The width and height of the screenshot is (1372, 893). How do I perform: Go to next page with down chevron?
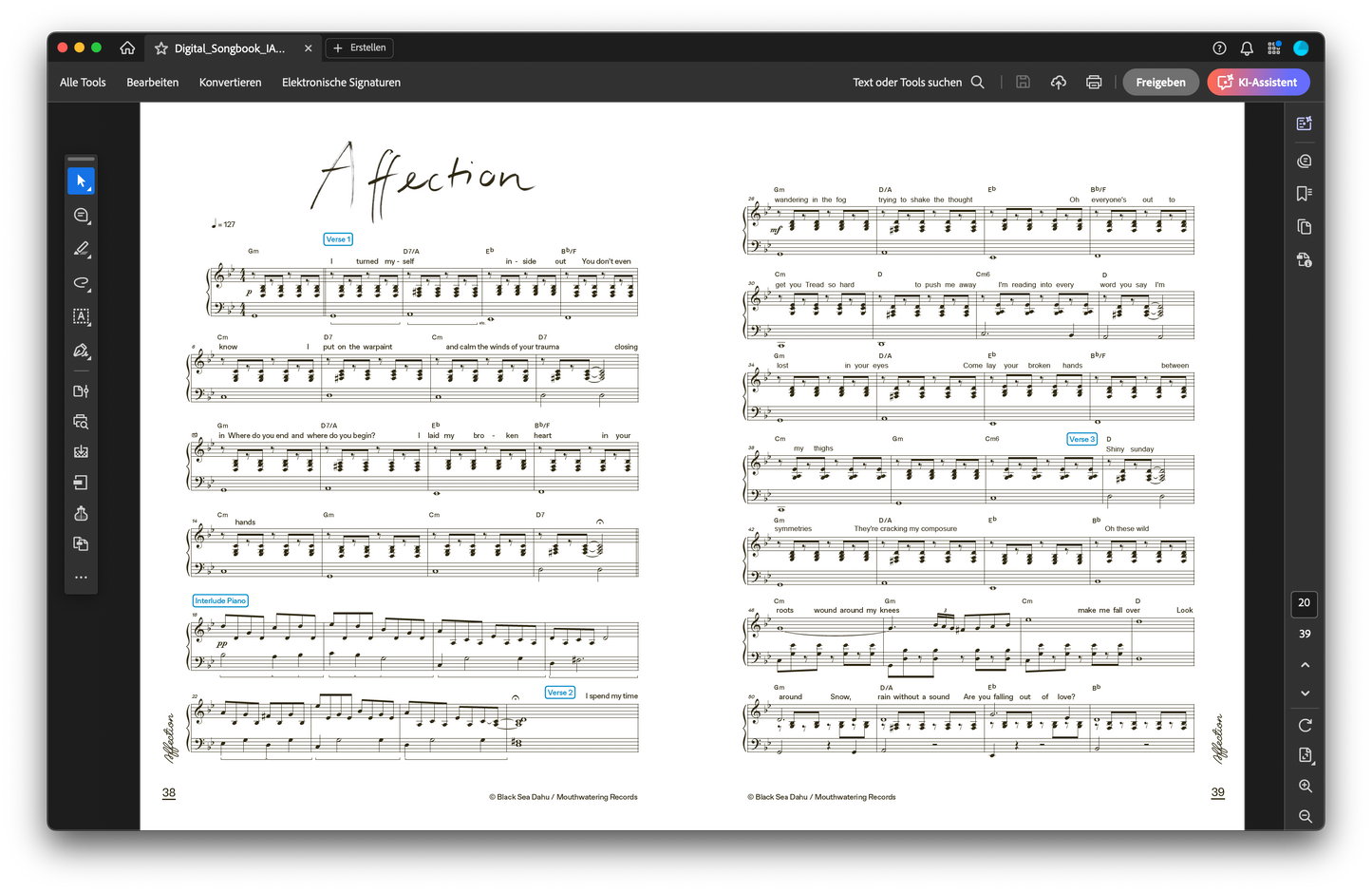[x=1305, y=693]
